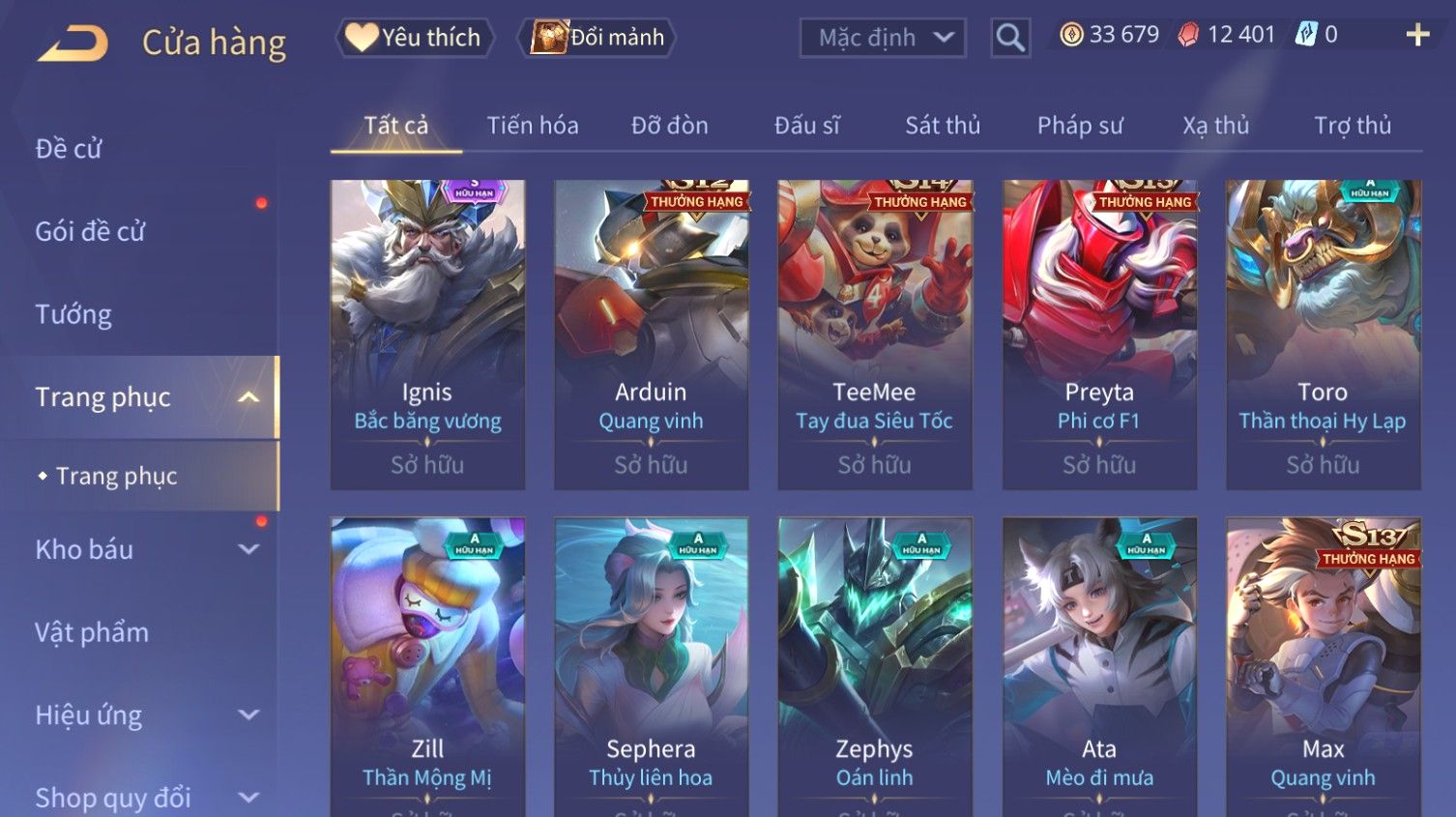Open the search magnifier icon
The width and height of the screenshot is (1456, 817).
(1010, 38)
